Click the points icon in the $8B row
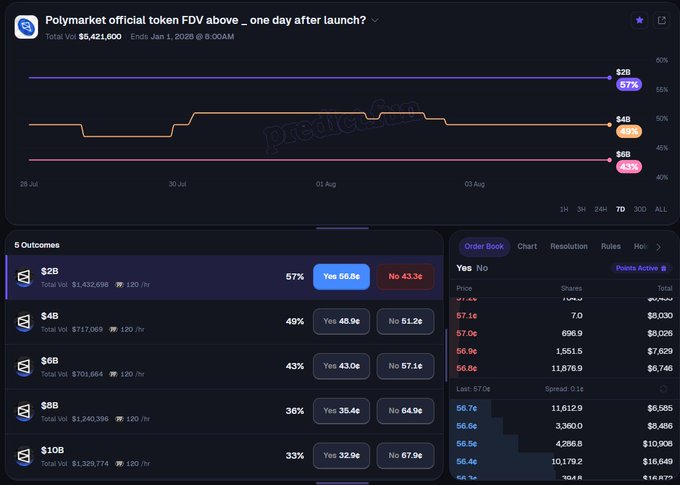Screen dimensions: 680x485 [119, 419]
